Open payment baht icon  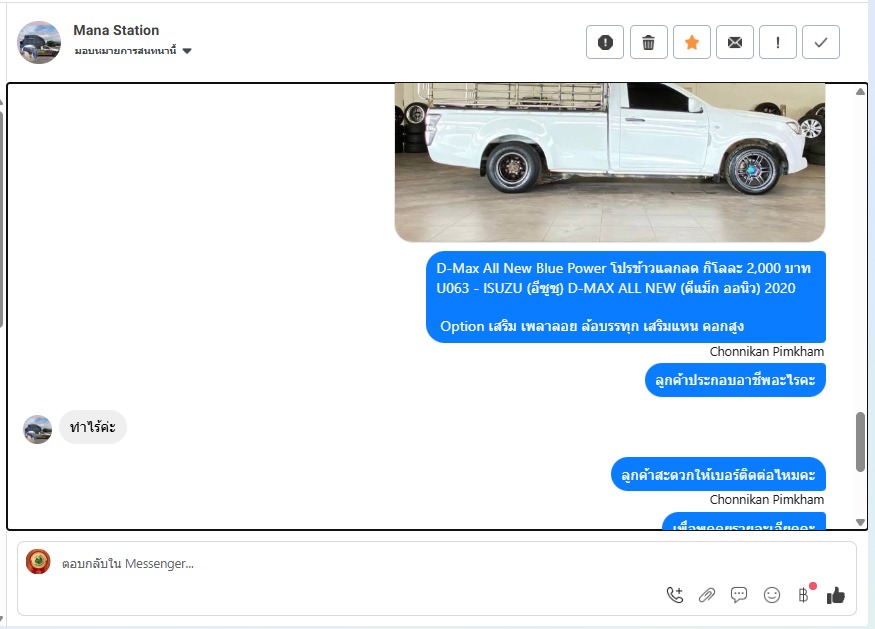804,595
